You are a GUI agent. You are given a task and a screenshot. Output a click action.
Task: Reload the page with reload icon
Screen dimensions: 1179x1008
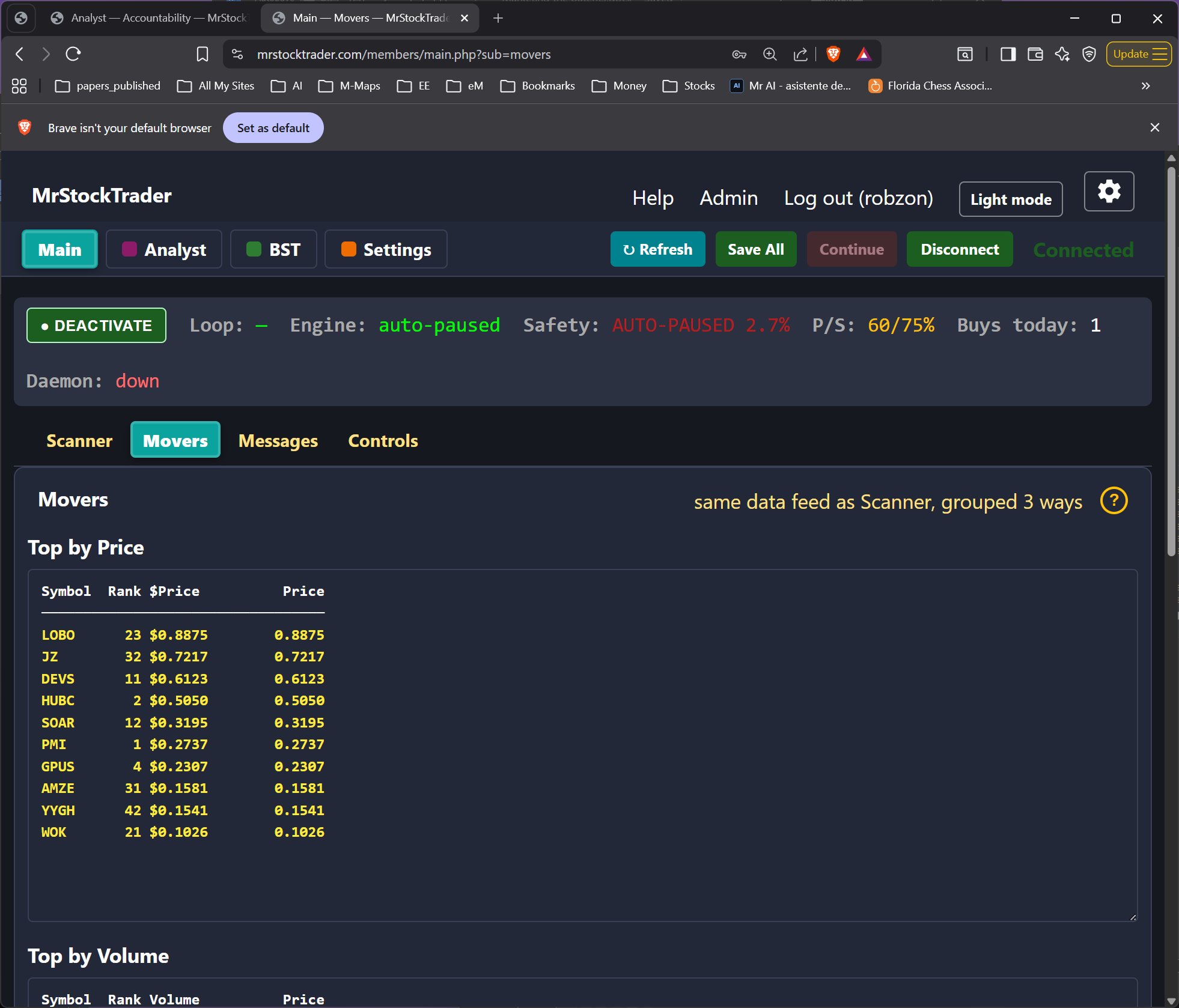pyautogui.click(x=73, y=54)
